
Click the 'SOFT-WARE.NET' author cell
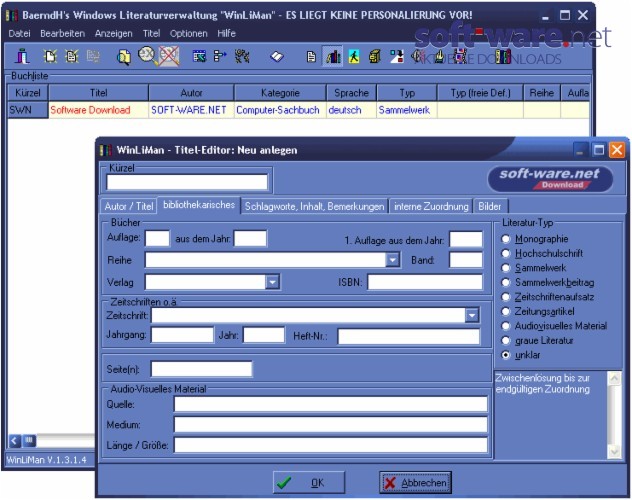coord(189,110)
